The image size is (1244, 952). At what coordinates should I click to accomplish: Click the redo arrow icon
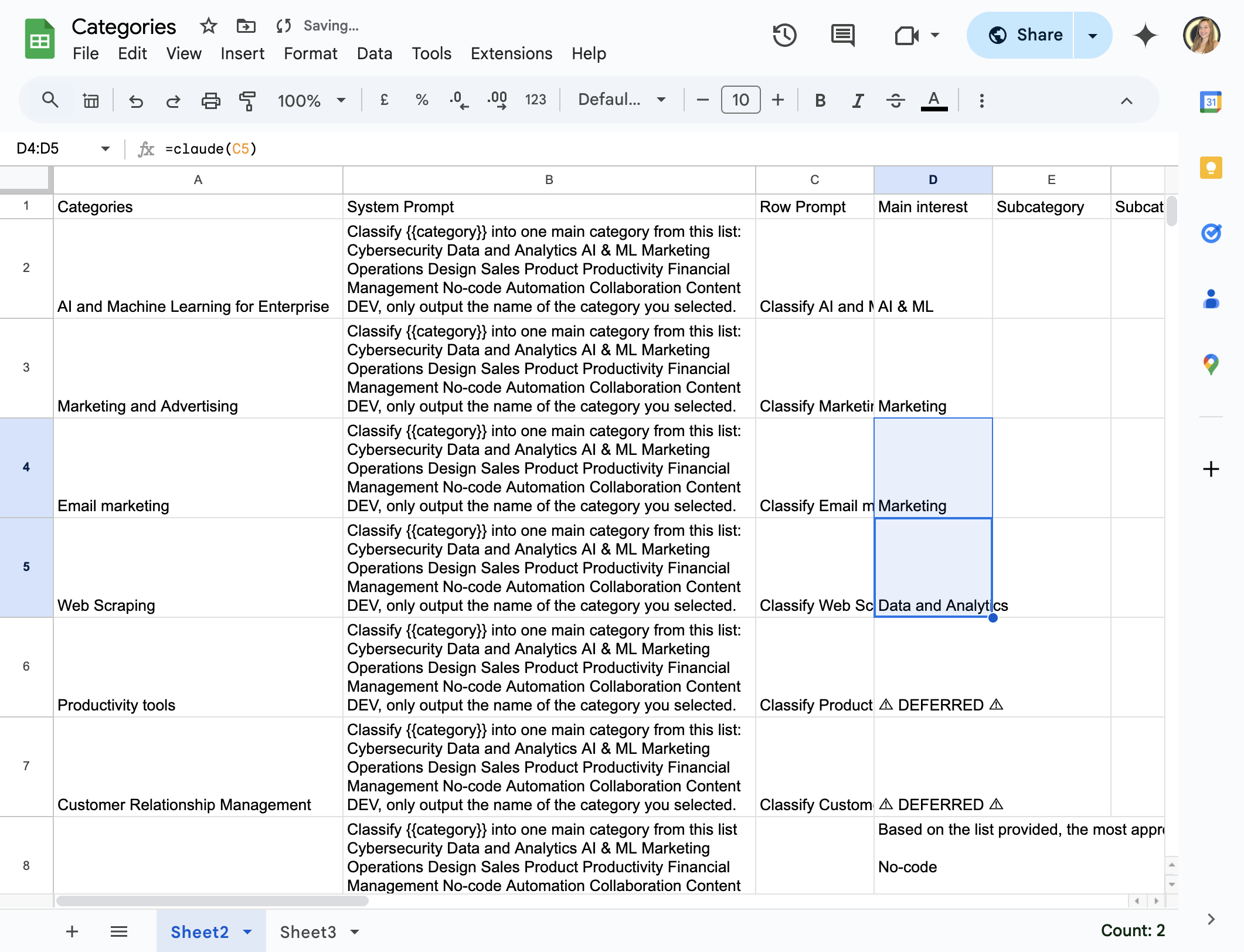[x=173, y=101]
